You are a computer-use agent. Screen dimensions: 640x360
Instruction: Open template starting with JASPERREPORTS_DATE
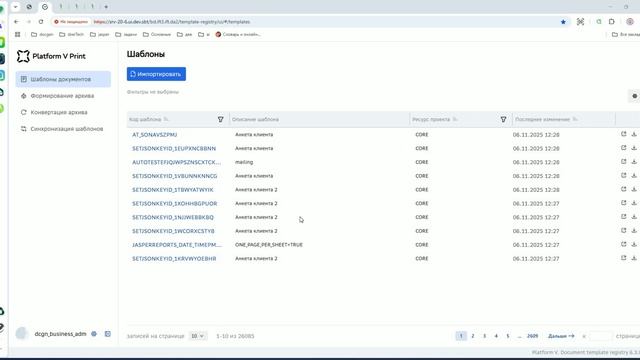point(177,245)
